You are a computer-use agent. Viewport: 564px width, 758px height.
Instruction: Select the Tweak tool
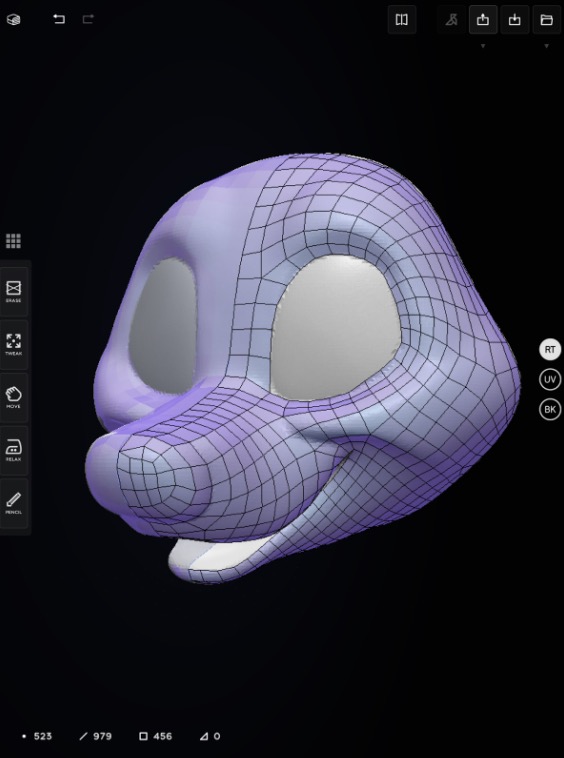[x=14, y=344]
